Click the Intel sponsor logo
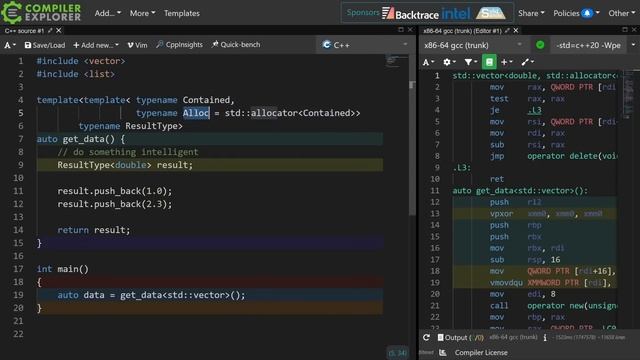Image resolution: width=640 pixels, height=360 pixels. 456,13
